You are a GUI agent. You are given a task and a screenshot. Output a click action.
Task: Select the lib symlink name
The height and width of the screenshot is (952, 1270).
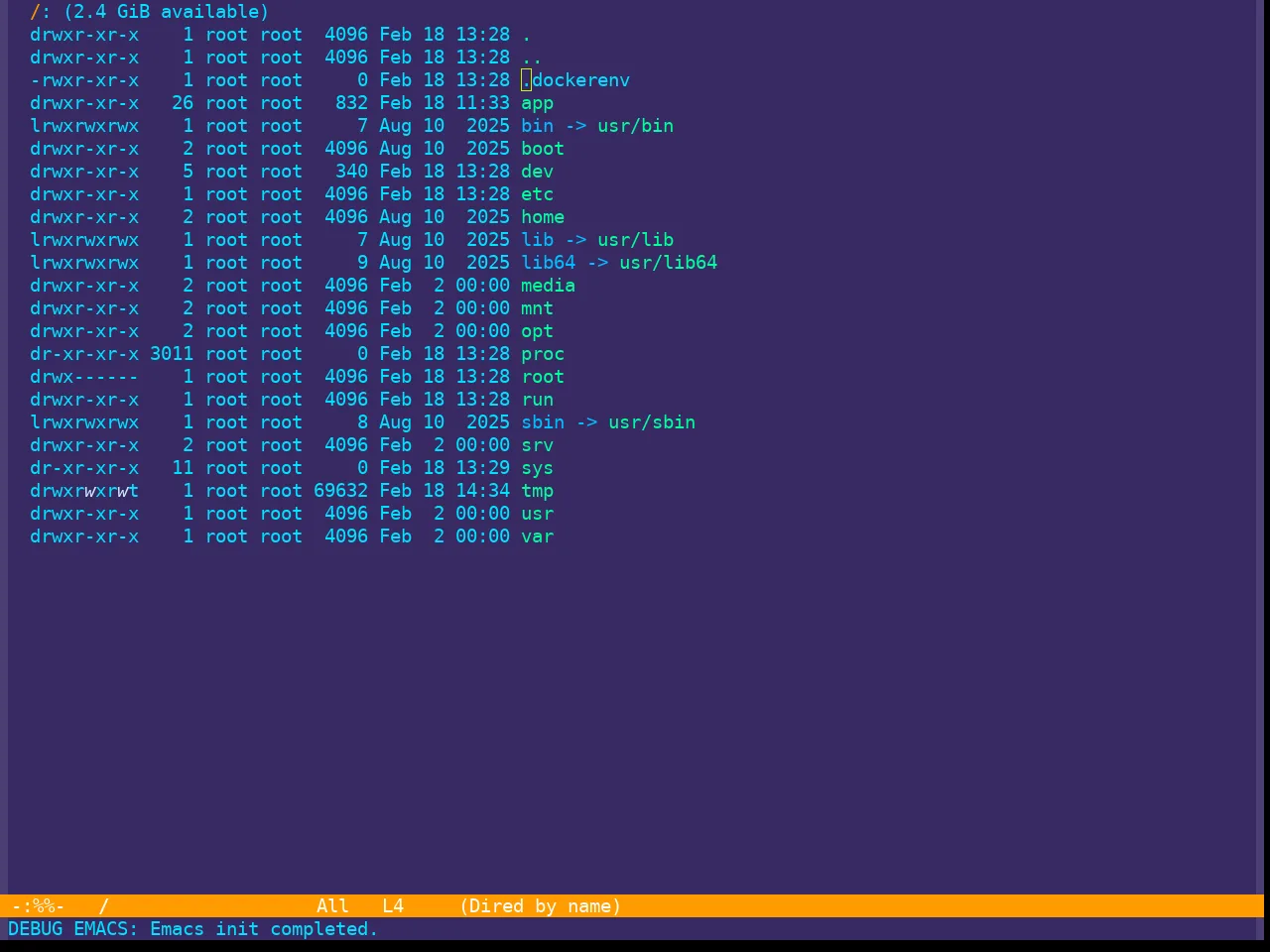click(x=538, y=240)
